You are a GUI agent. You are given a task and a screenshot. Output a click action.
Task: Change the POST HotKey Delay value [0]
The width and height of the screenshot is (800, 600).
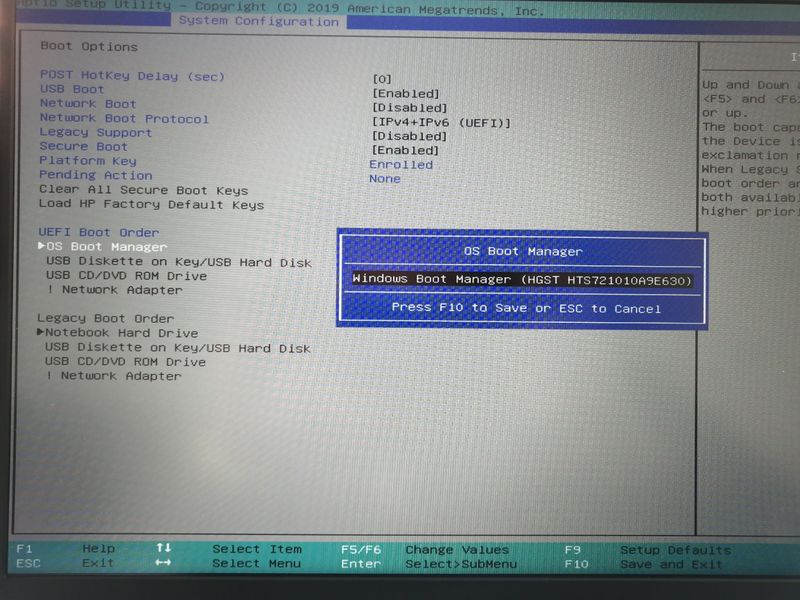382,79
